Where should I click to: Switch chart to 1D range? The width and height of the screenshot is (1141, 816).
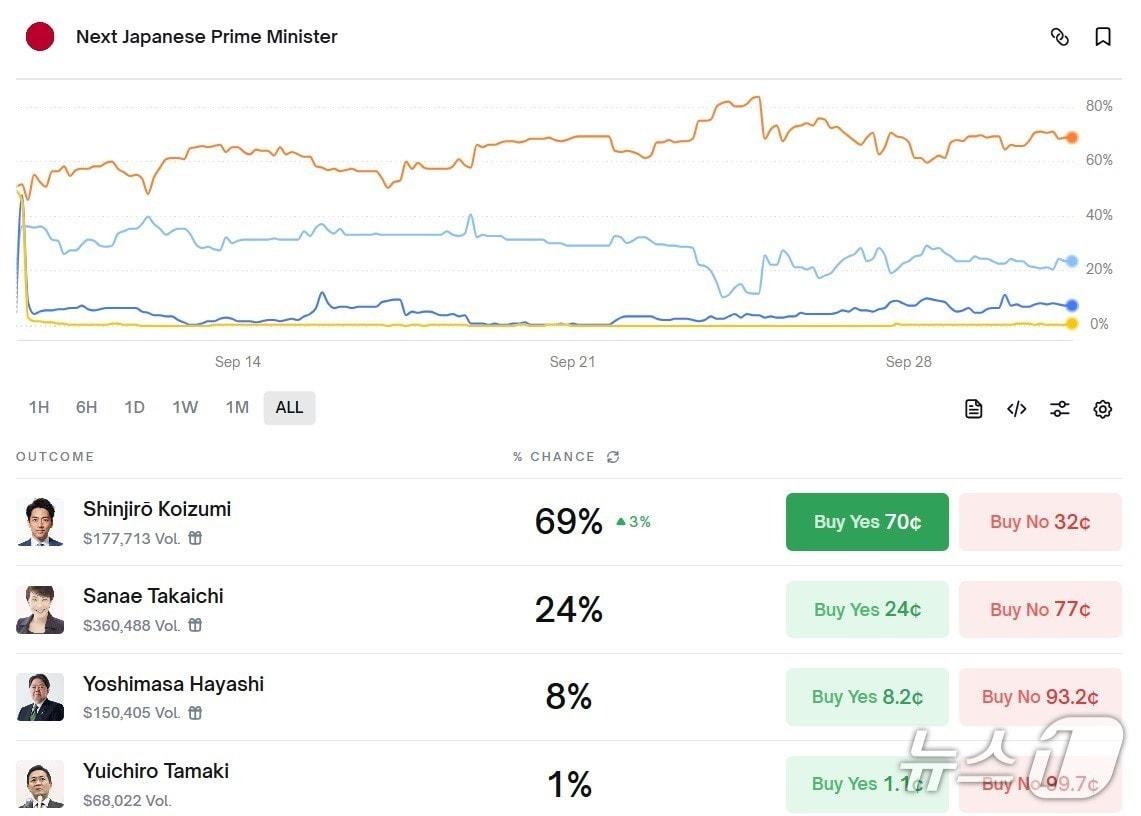[x=134, y=407]
